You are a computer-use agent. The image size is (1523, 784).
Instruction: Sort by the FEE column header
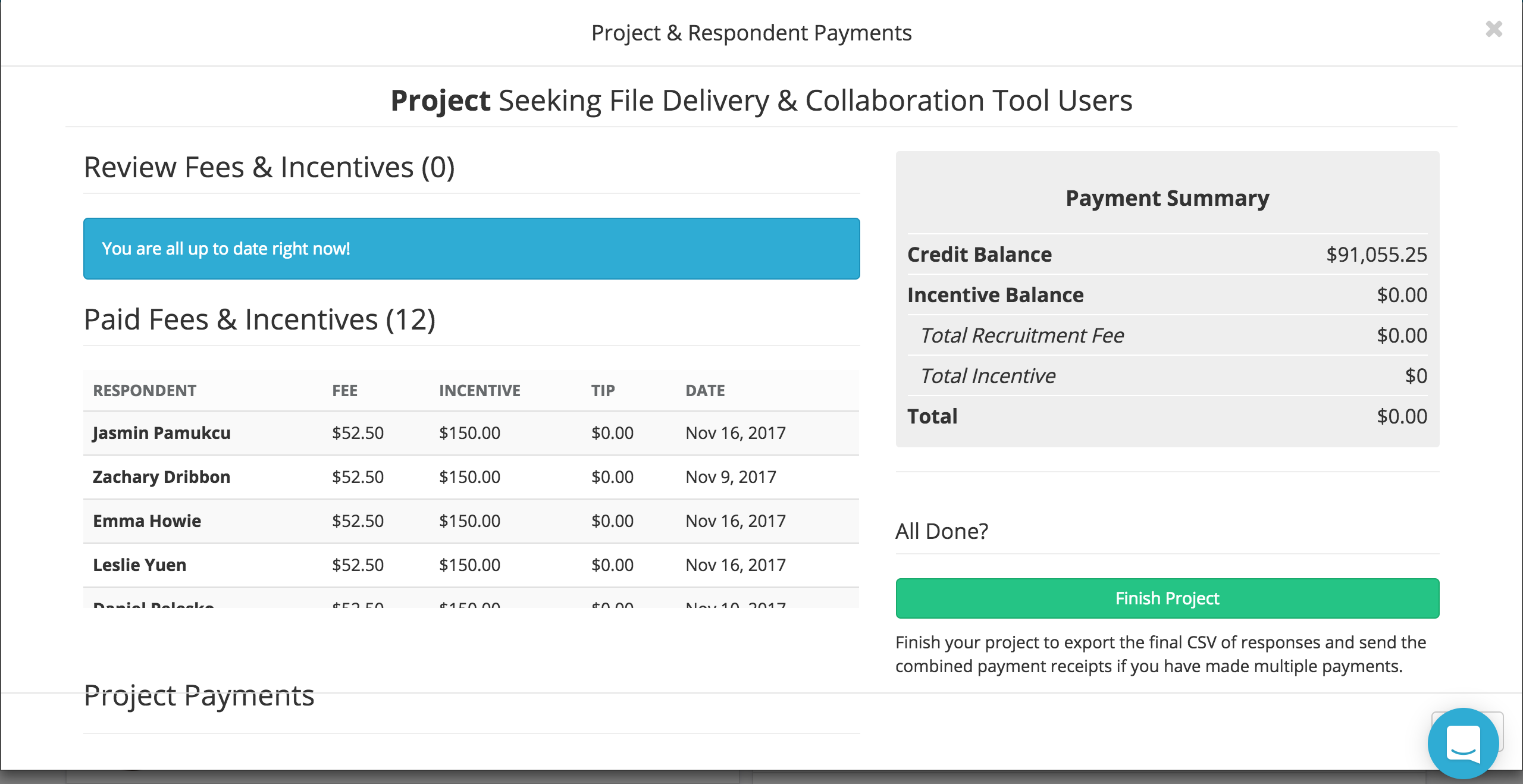pyautogui.click(x=344, y=391)
